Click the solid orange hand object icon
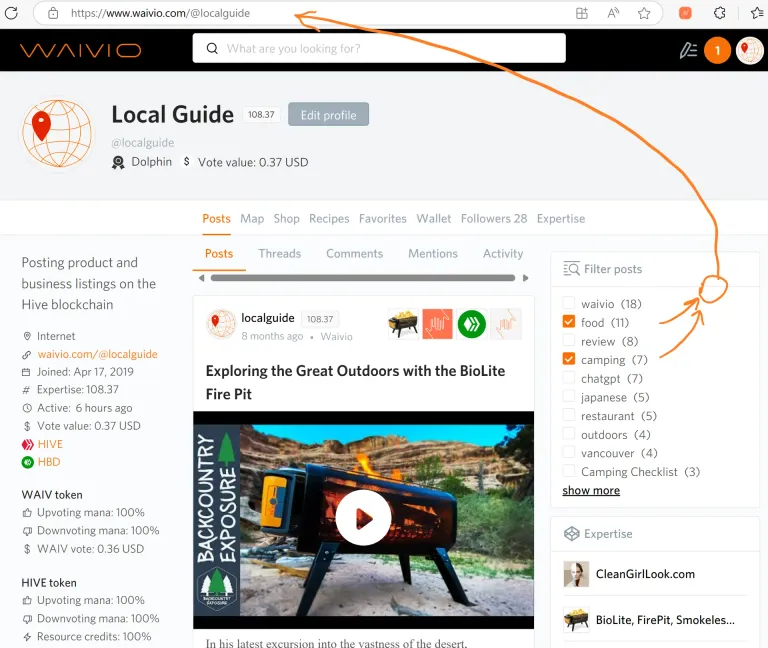 (437, 324)
